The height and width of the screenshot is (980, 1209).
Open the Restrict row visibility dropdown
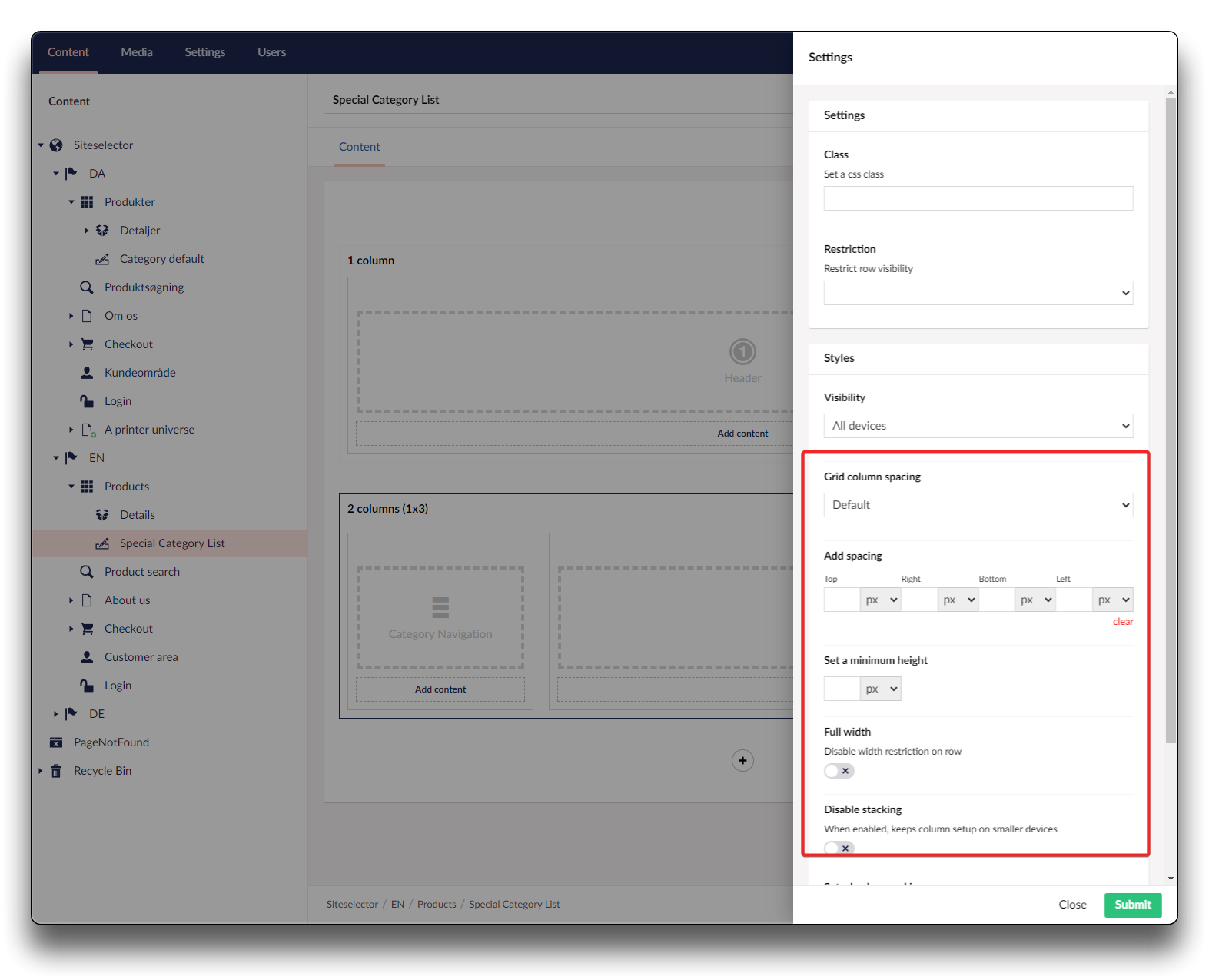978,293
